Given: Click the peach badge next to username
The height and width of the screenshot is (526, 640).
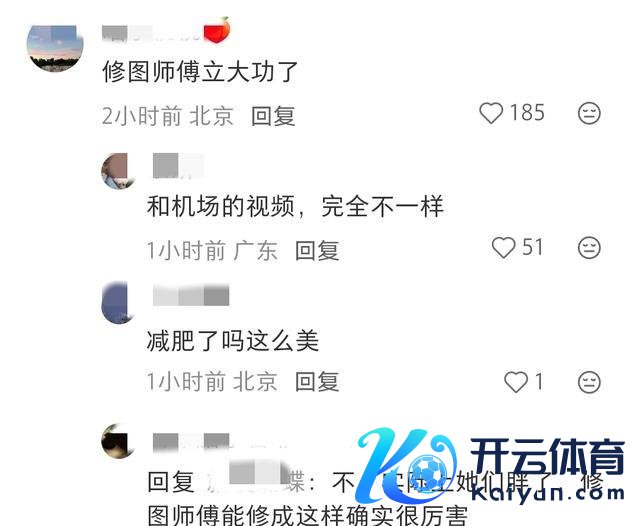Looking at the screenshot, I should [x=217, y=31].
